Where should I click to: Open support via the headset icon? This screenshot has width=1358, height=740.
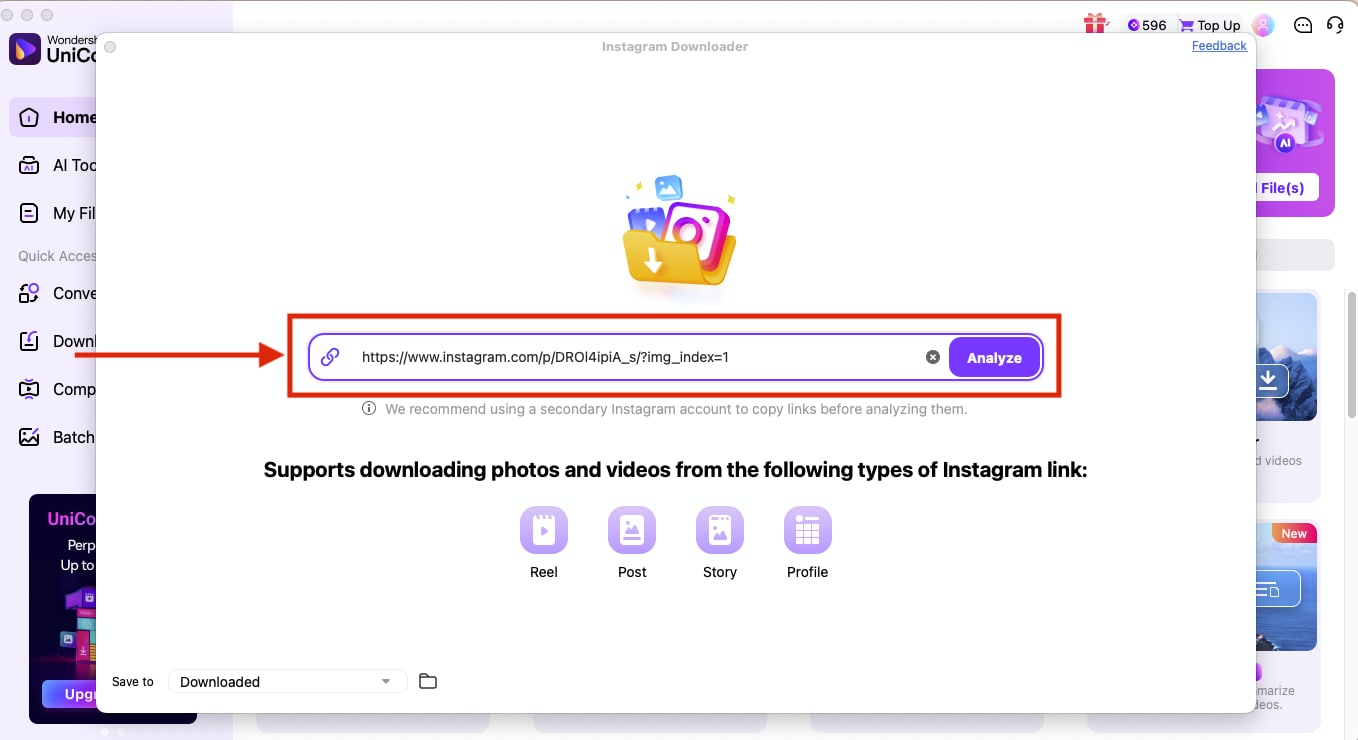click(1337, 24)
